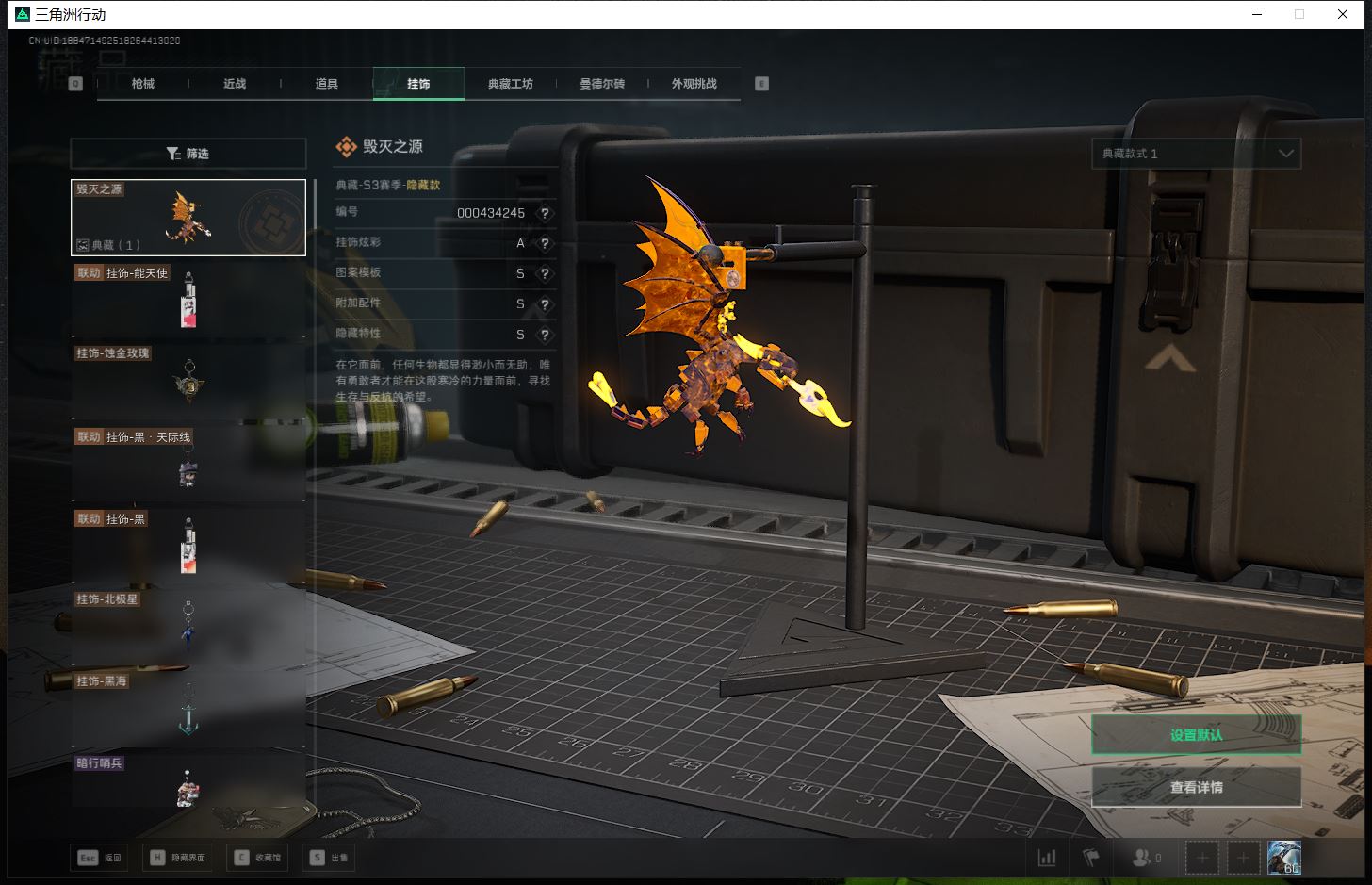Click the 查看详情 button
The width and height of the screenshot is (1372, 885).
coord(1196,787)
